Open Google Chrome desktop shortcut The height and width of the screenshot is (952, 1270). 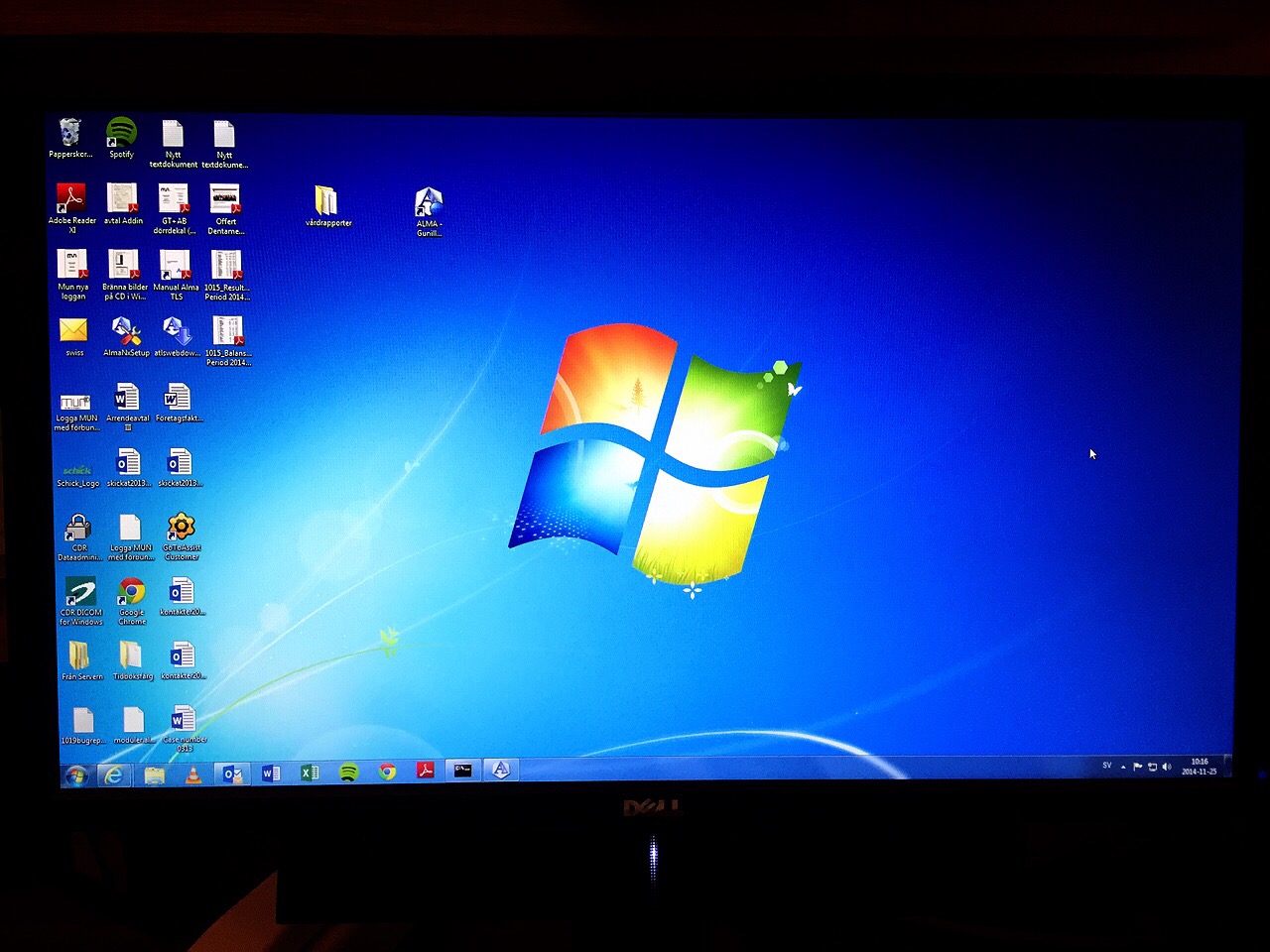[x=131, y=593]
